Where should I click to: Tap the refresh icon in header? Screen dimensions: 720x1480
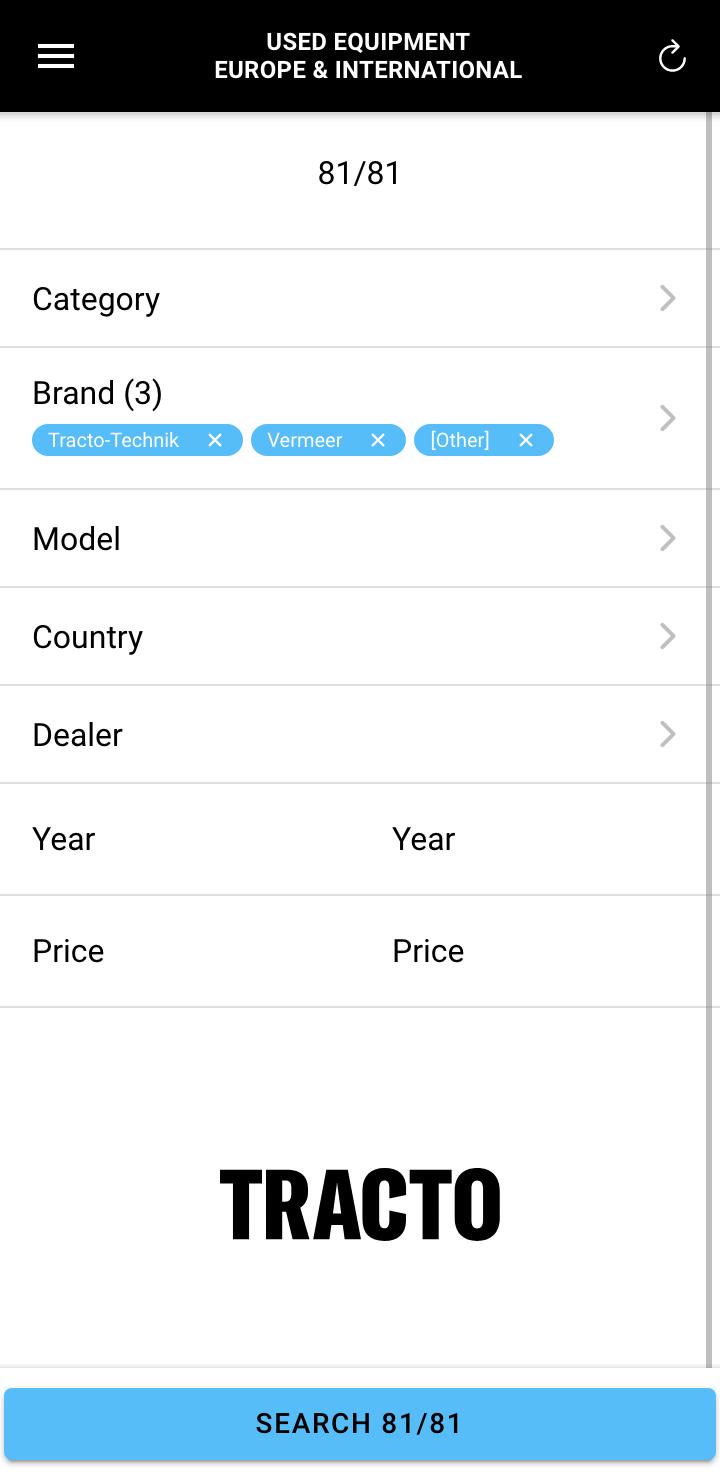672,57
